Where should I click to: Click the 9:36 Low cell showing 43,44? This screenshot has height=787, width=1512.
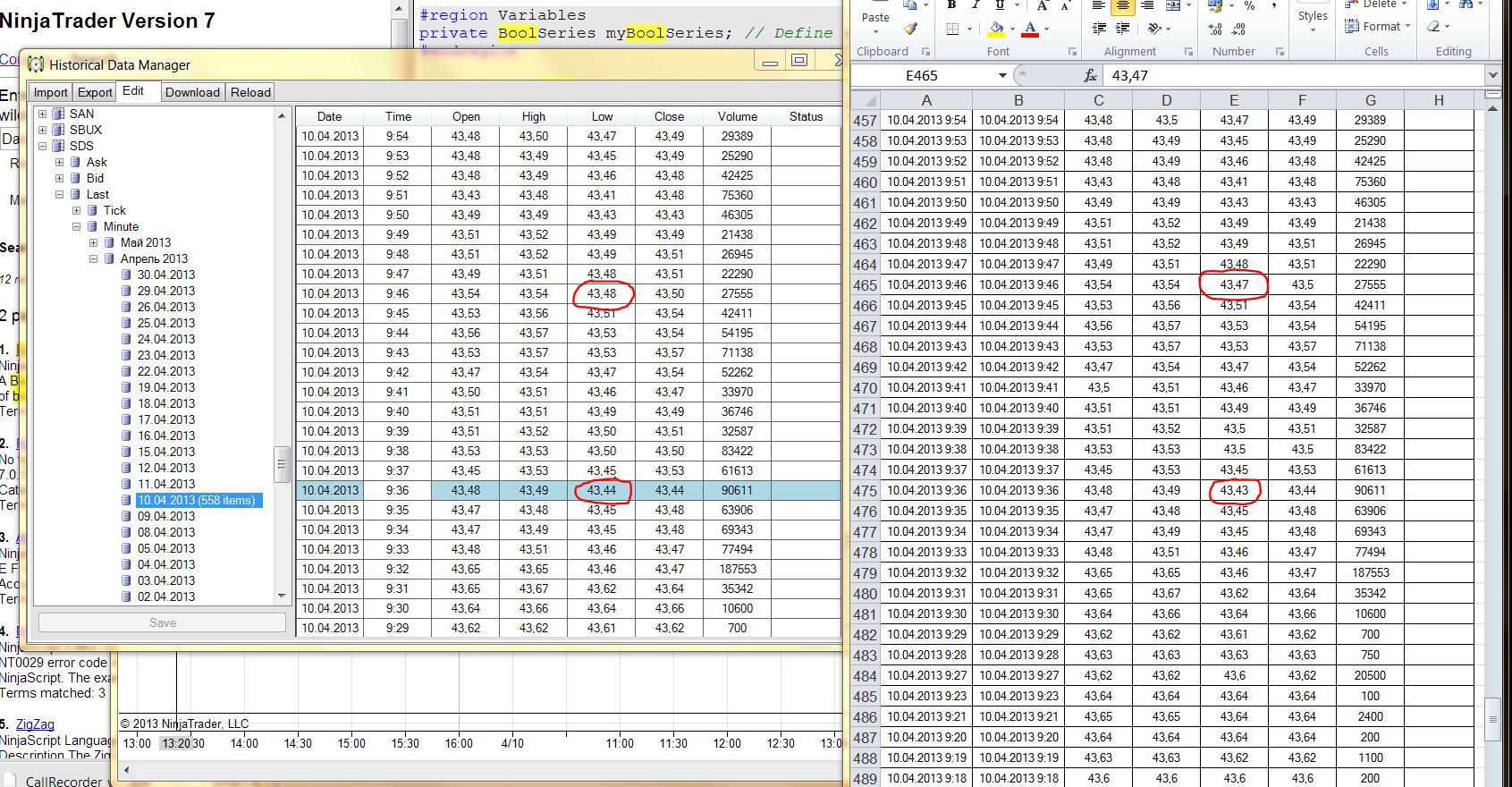point(602,490)
